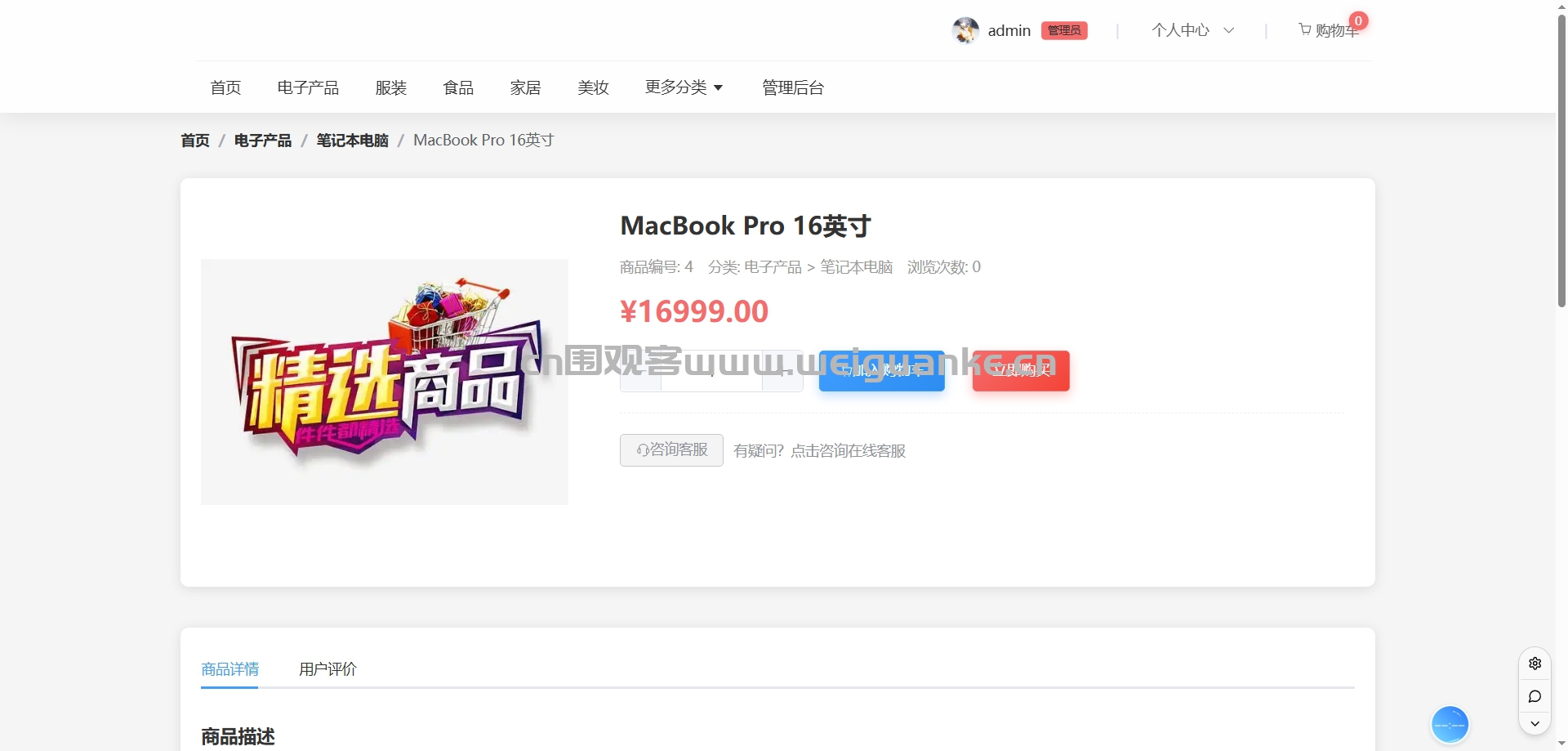Viewport: 1568px width, 751px height.
Task: Open 电子产品 in the navigation bar
Action: click(308, 87)
